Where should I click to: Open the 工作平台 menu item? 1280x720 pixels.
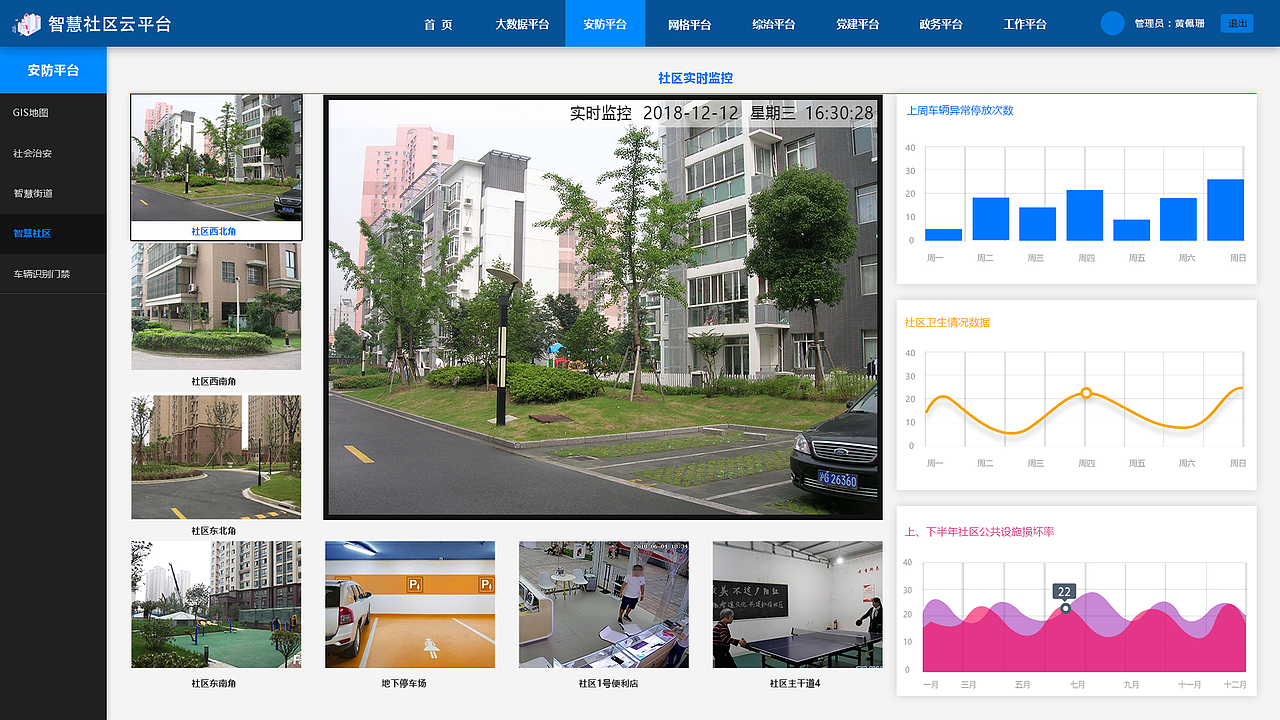[1025, 24]
